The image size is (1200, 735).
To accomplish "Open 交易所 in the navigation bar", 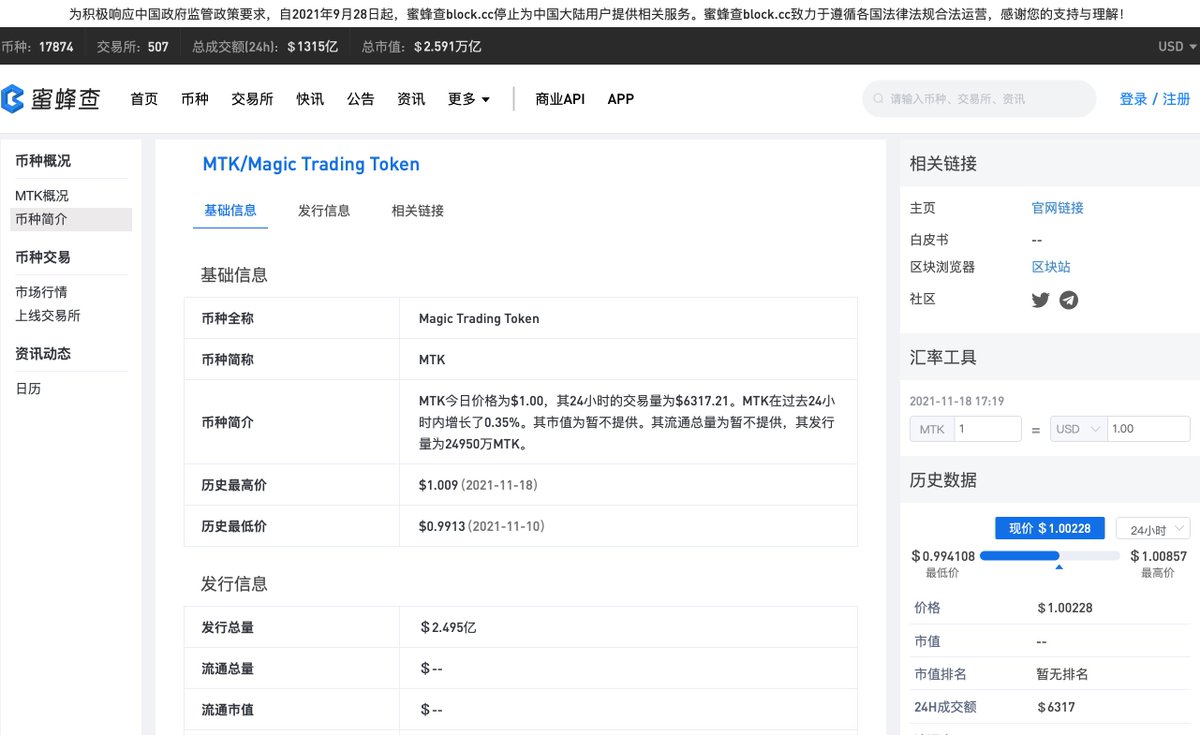I will coord(252,99).
